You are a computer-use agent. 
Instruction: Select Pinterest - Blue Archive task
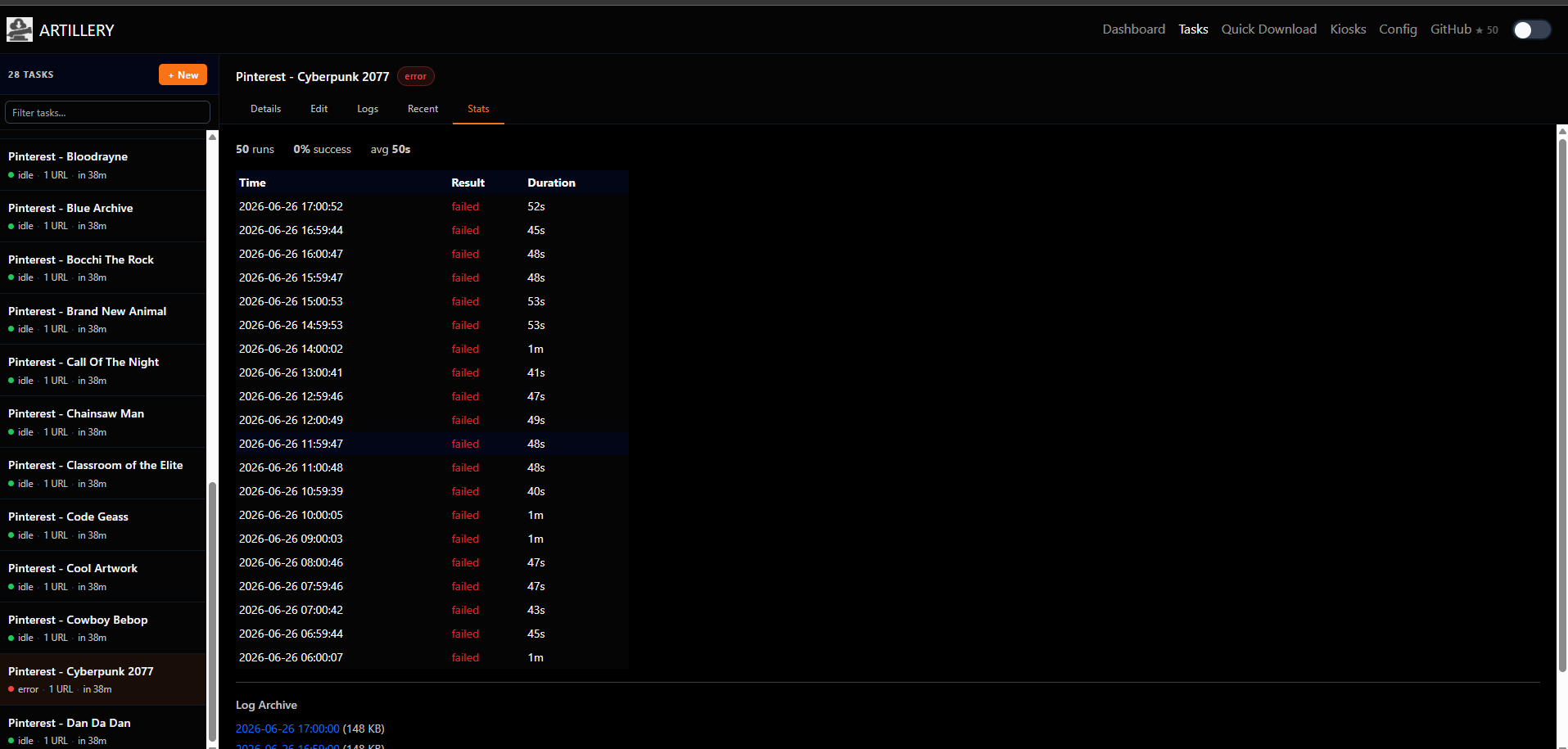(x=103, y=216)
